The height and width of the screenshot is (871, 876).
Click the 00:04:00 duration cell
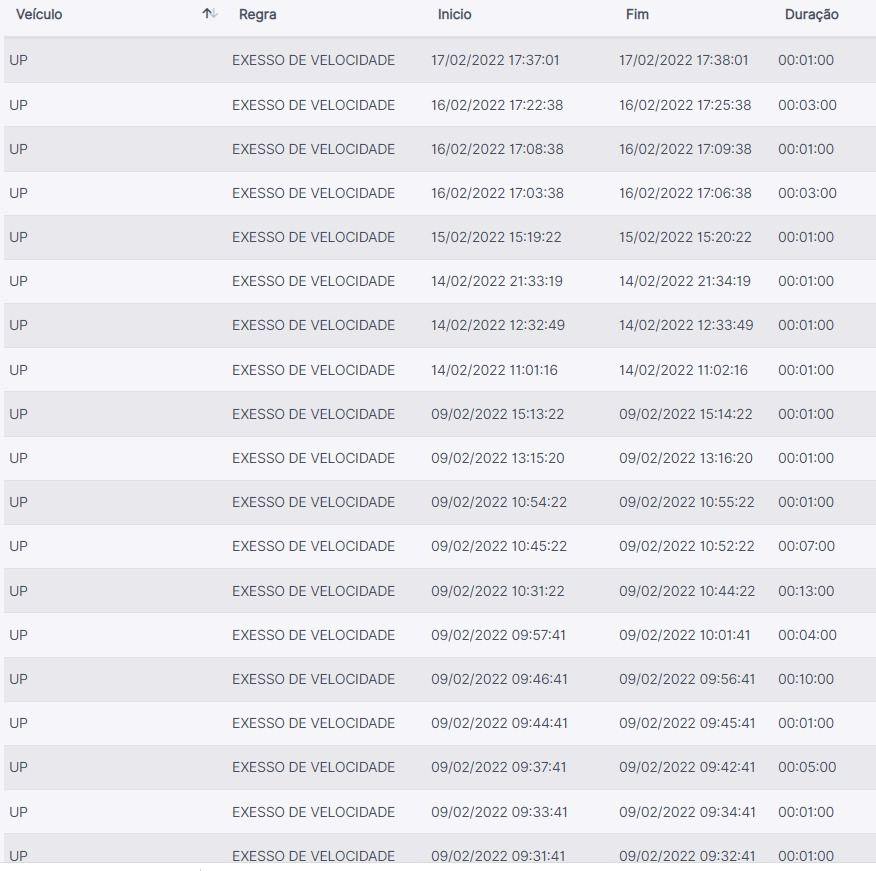[806, 635]
